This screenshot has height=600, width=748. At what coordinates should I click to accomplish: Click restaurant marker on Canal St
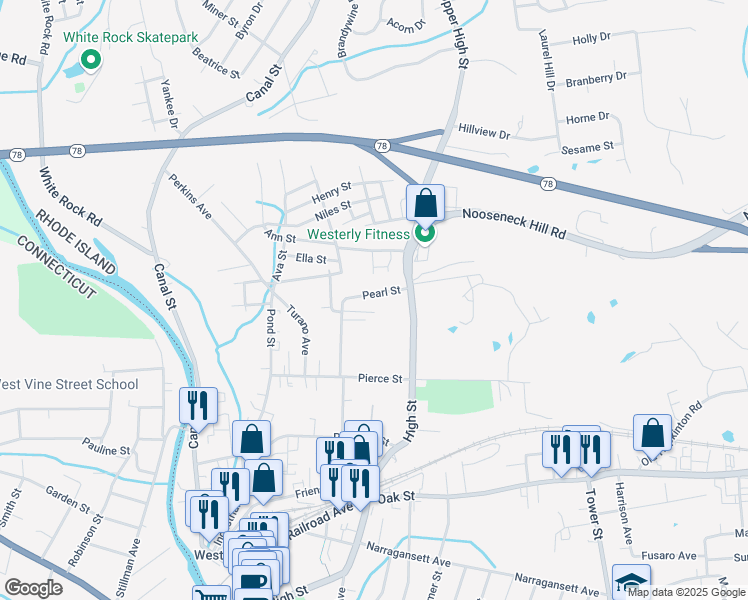click(198, 408)
